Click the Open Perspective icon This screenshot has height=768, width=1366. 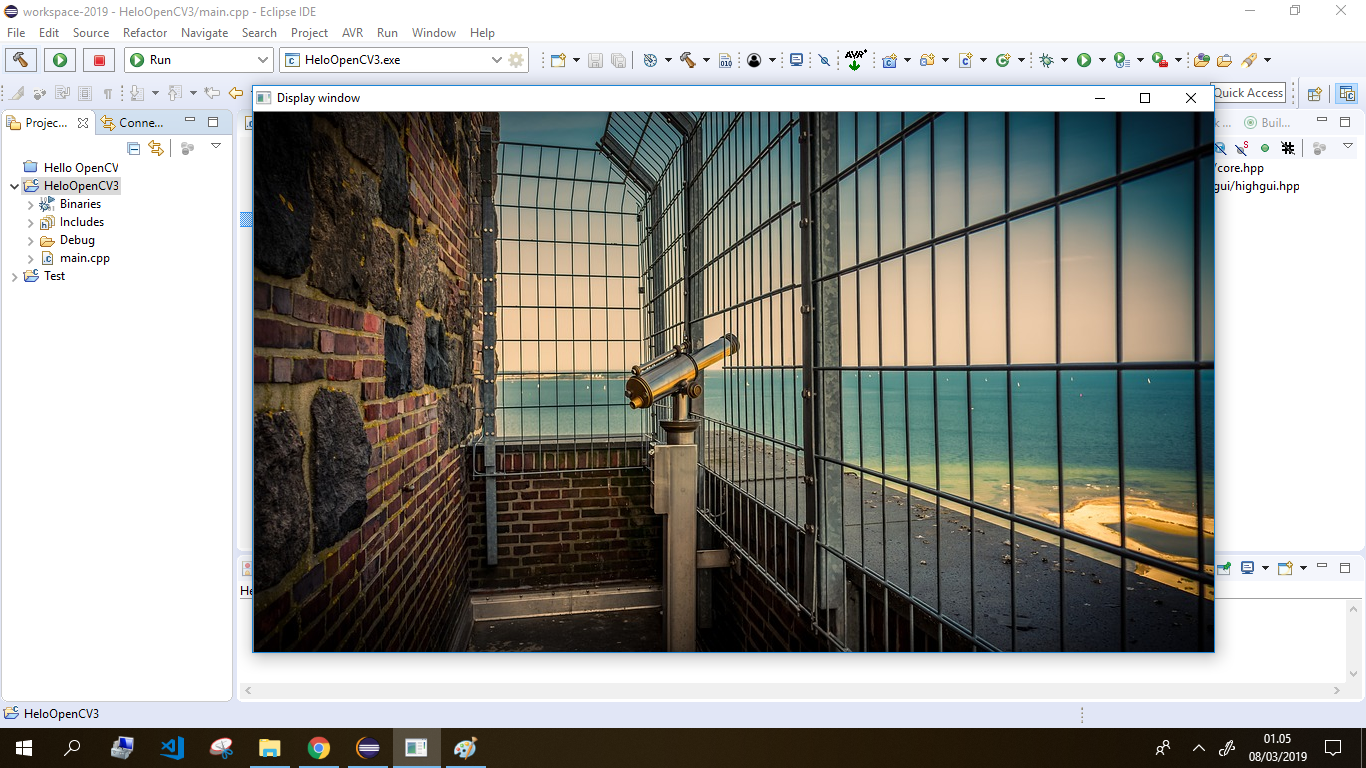point(1315,93)
